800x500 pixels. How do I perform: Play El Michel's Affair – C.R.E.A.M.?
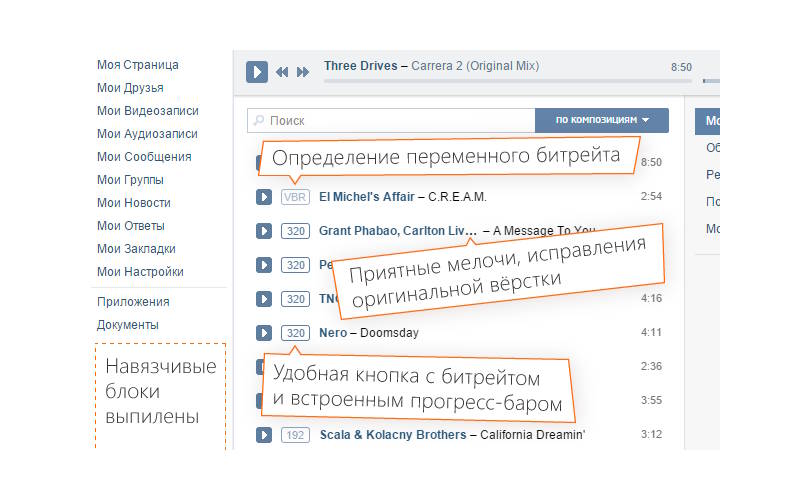264,197
